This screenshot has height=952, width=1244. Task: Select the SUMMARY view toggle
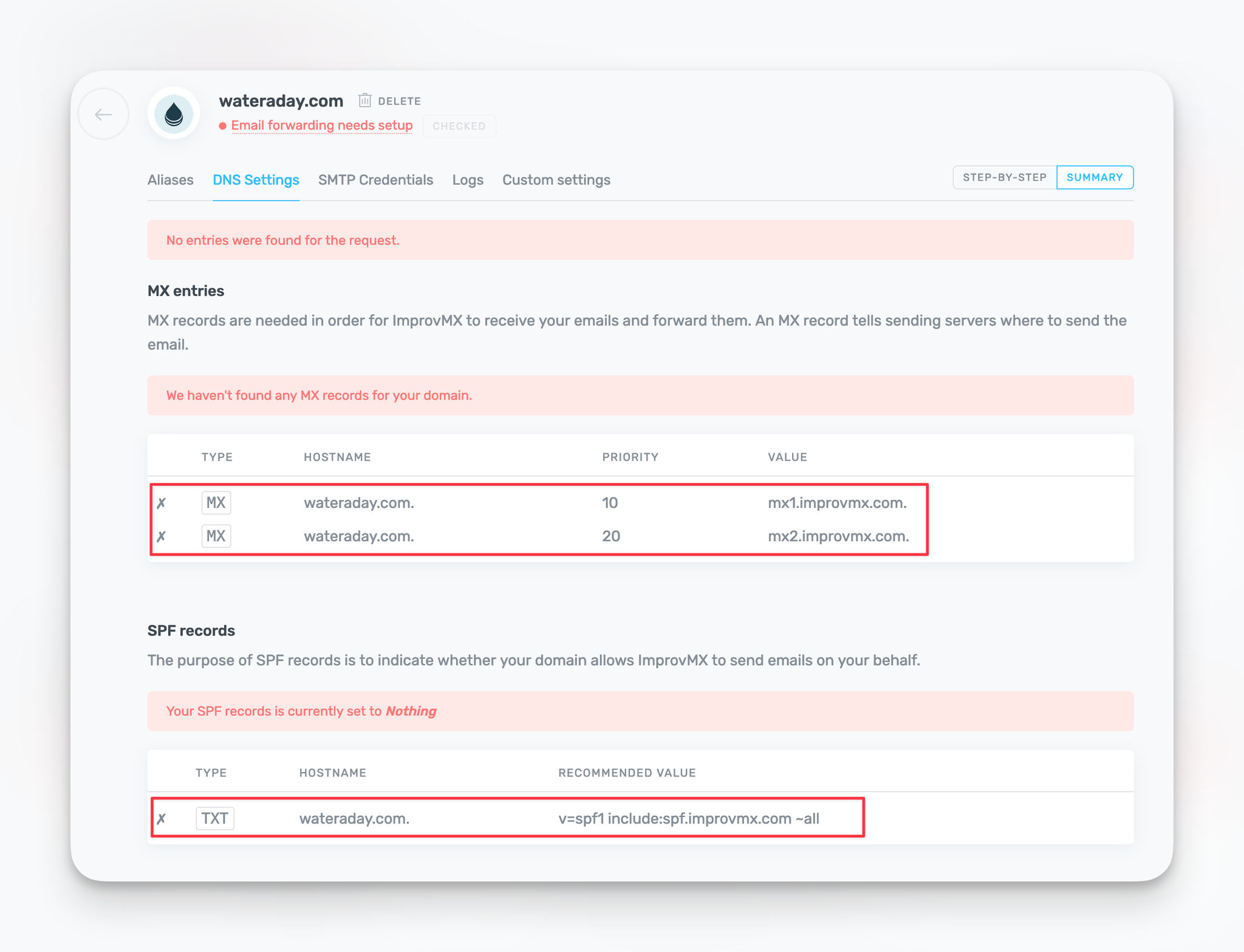click(x=1095, y=177)
